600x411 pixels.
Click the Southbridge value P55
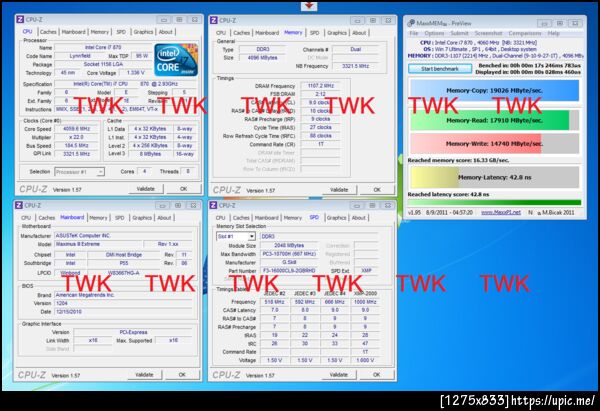point(124,263)
